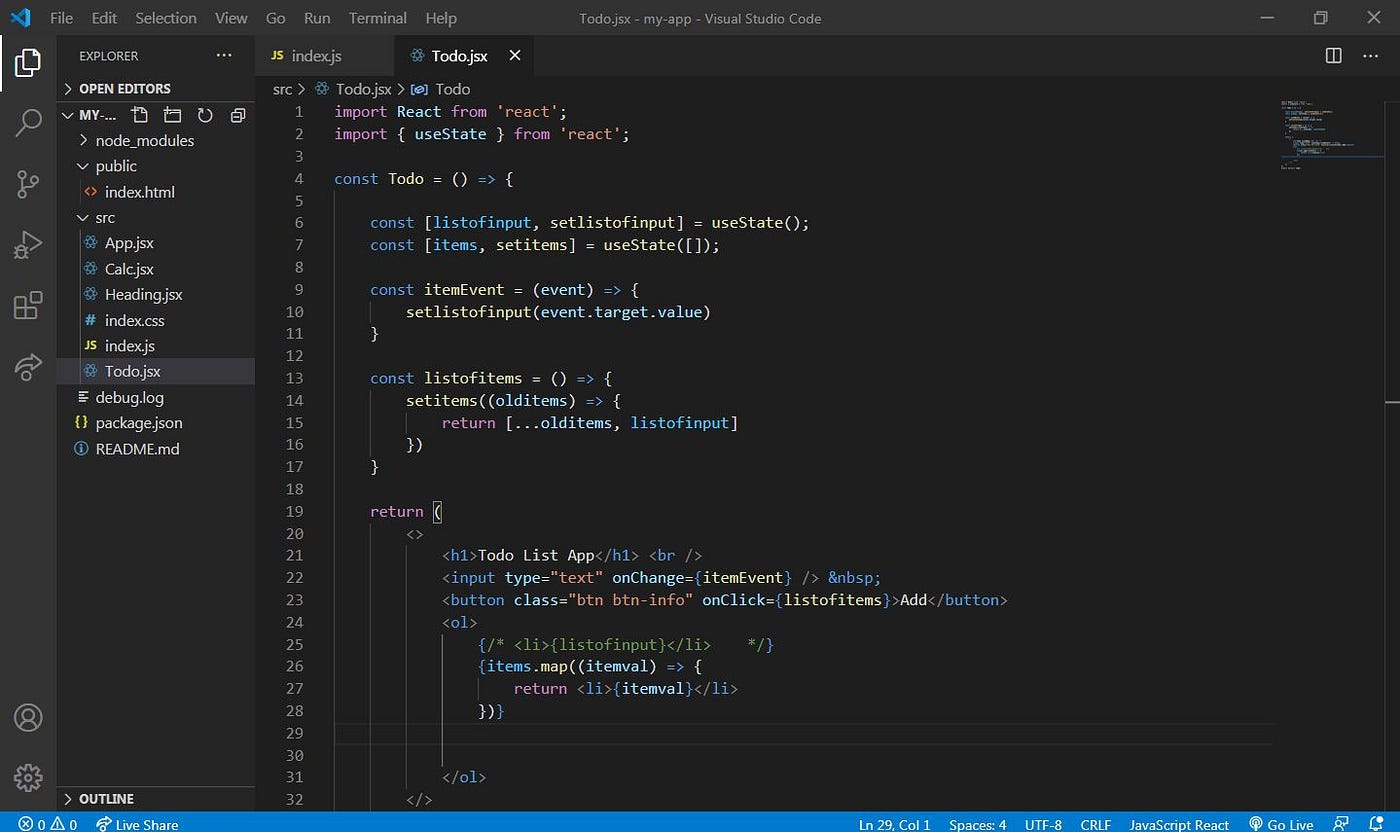The image size is (1400, 832).
Task: Open the Run and Debug panel
Action: [x=27, y=244]
